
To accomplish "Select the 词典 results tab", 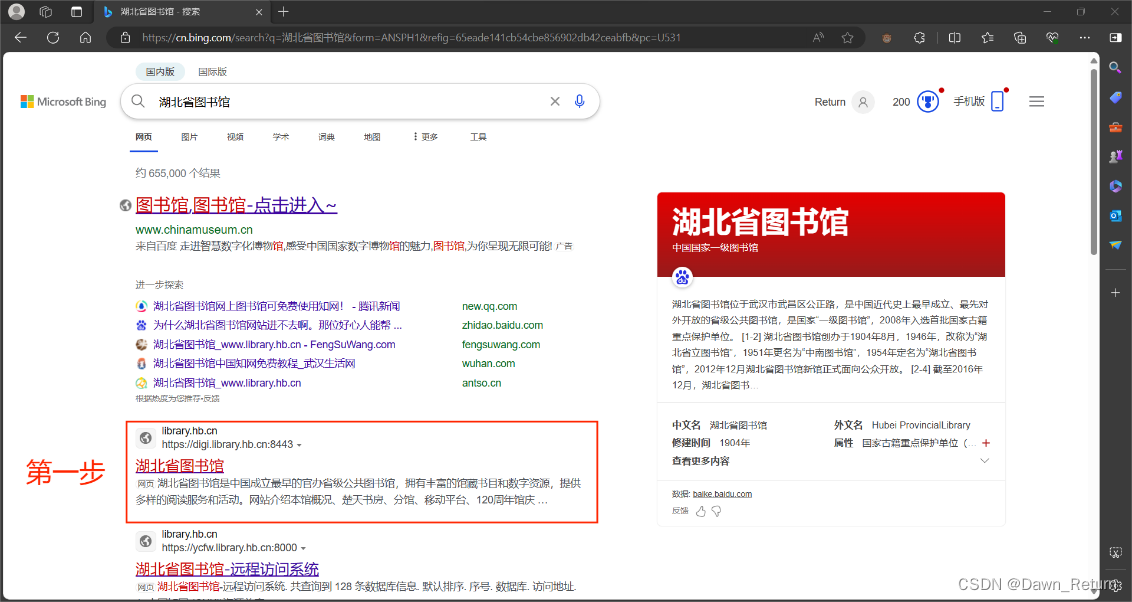I will [326, 136].
